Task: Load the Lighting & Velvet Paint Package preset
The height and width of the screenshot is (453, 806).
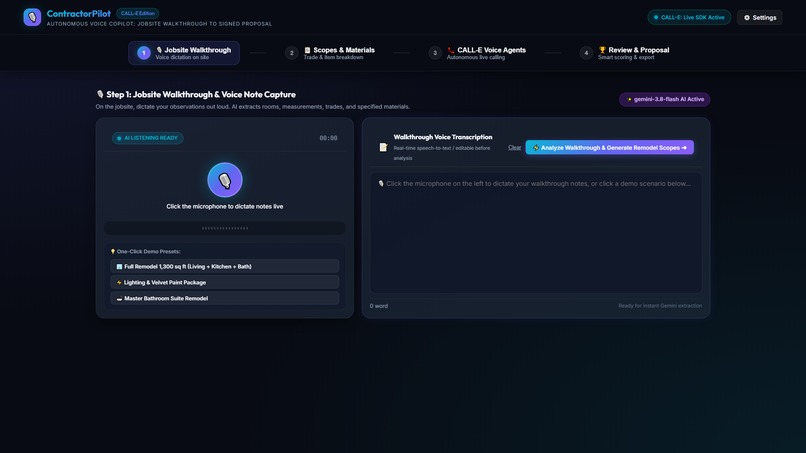Action: pos(225,282)
